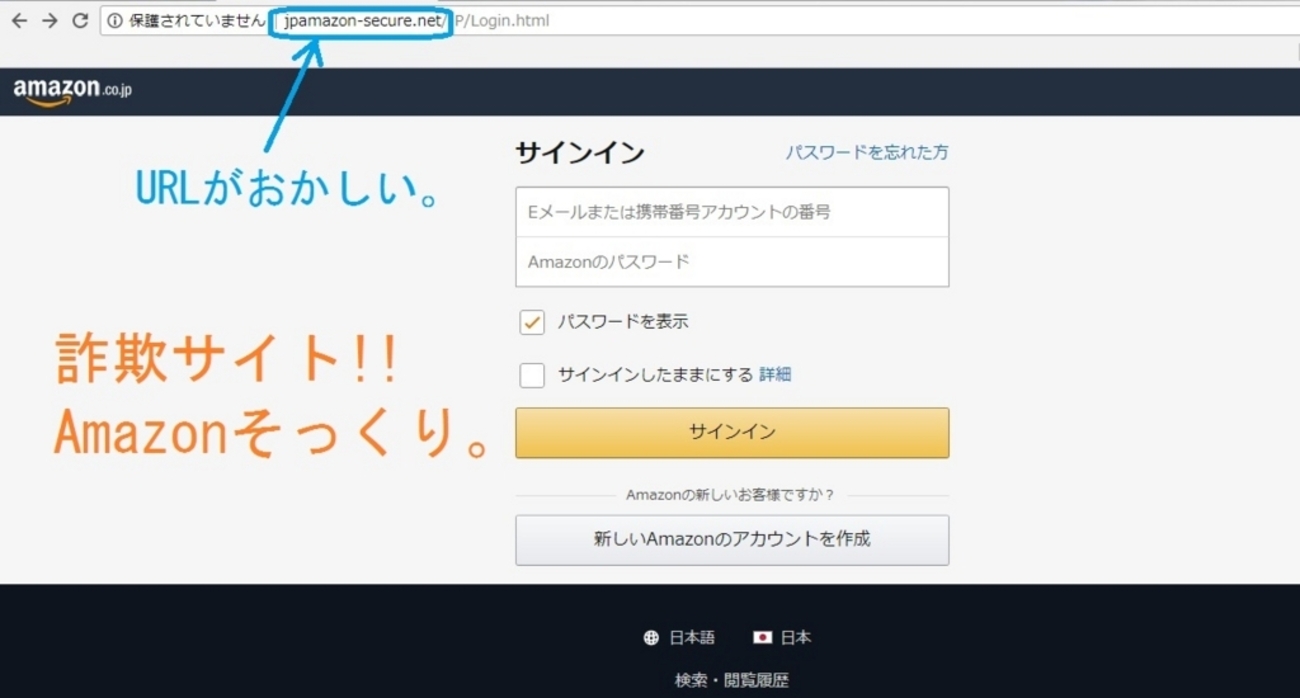Click the サインイン heading text

580,153
